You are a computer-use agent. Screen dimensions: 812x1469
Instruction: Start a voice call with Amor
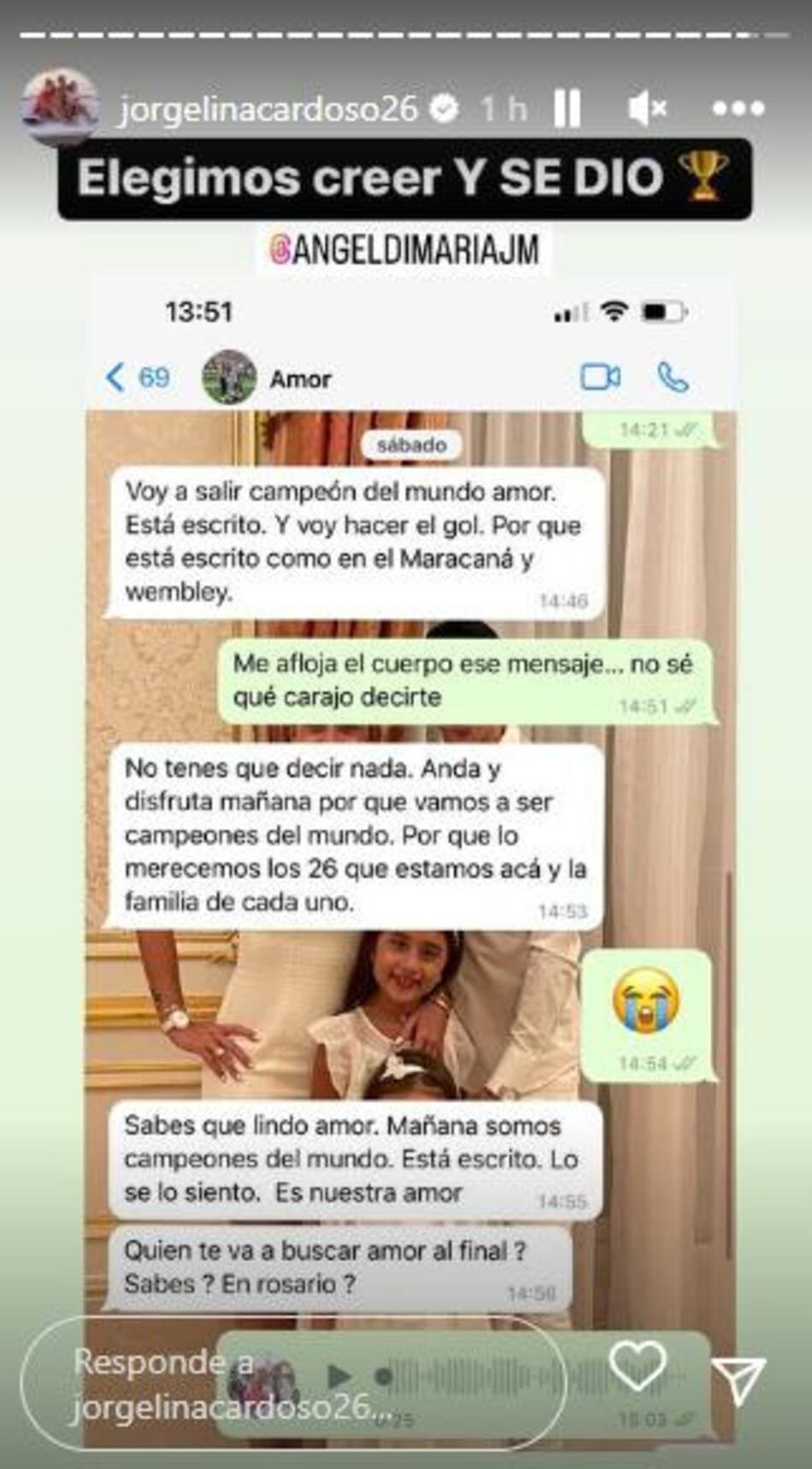click(673, 377)
